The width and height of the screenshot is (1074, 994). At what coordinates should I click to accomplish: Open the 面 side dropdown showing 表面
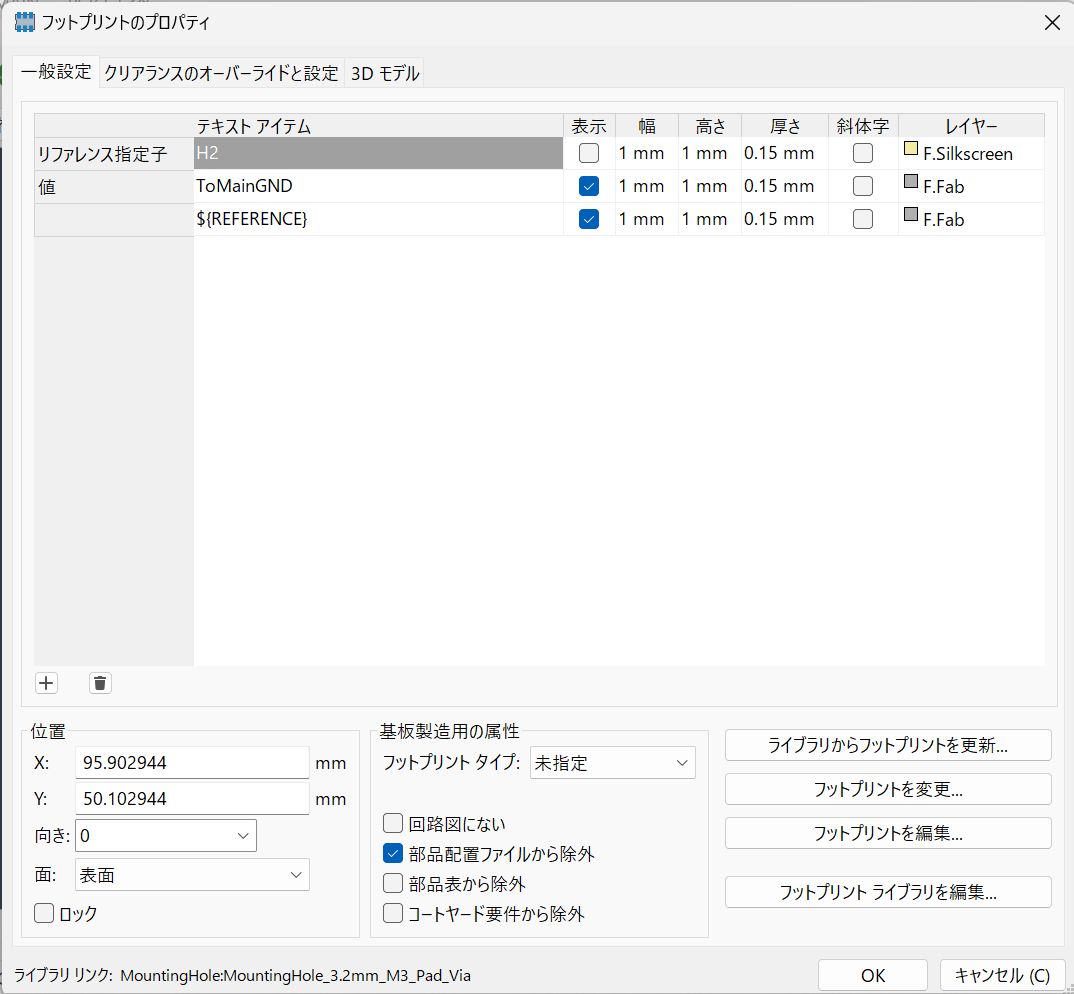tap(192, 875)
